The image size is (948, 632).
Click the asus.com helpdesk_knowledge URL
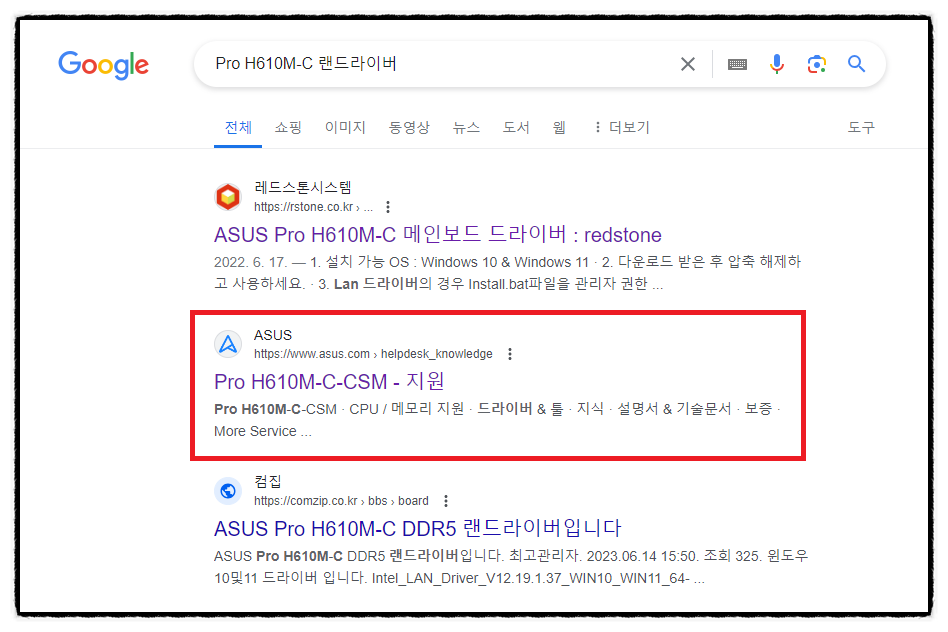click(373, 354)
